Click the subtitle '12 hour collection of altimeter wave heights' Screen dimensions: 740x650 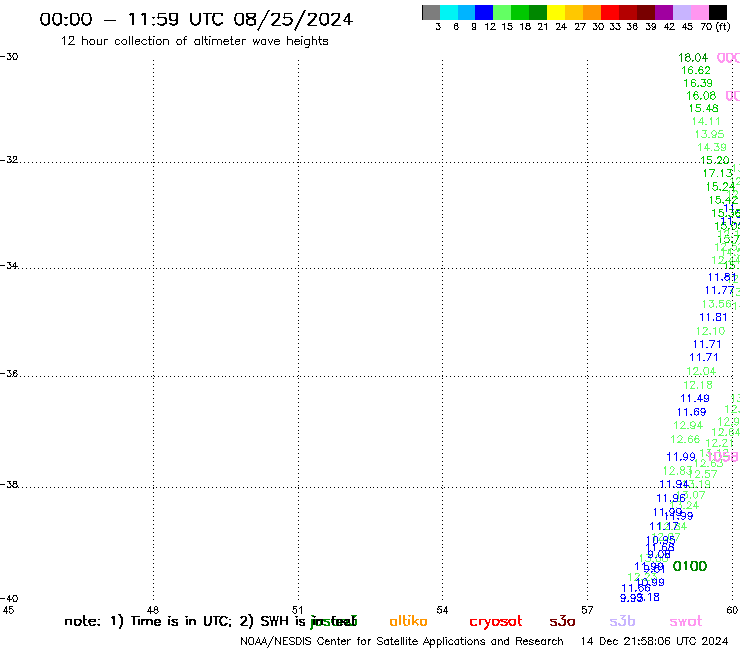coord(194,41)
